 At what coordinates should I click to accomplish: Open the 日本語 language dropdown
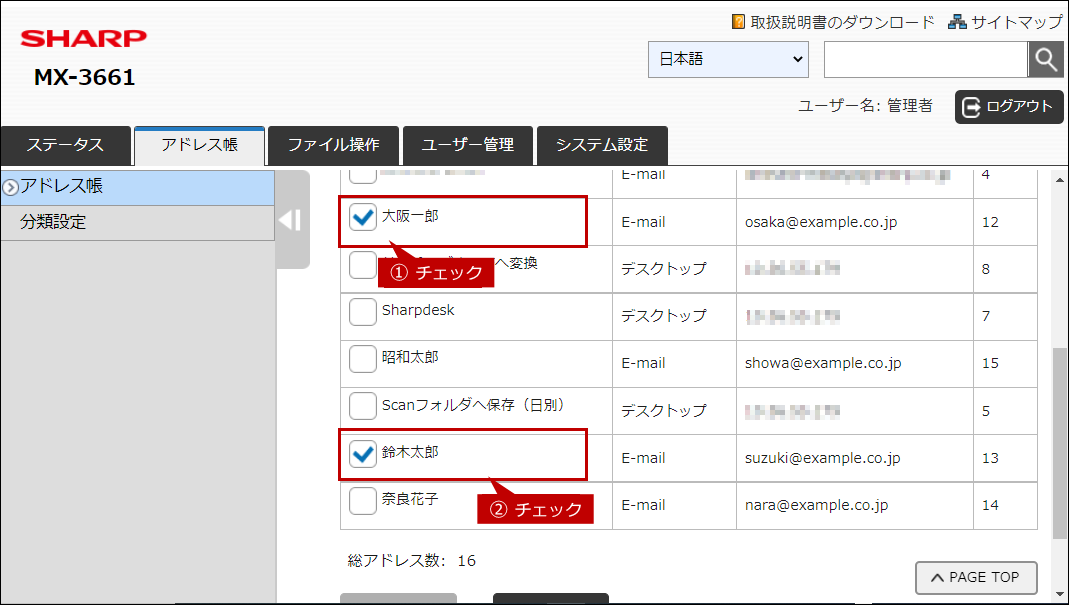728,59
